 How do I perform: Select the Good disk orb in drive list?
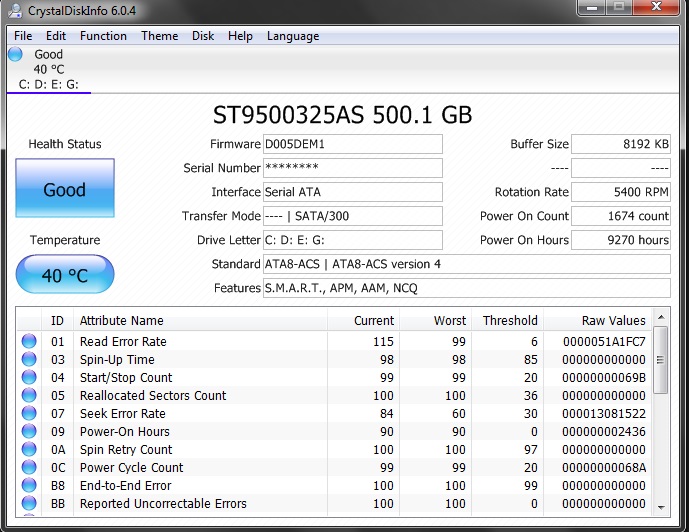[x=15, y=54]
